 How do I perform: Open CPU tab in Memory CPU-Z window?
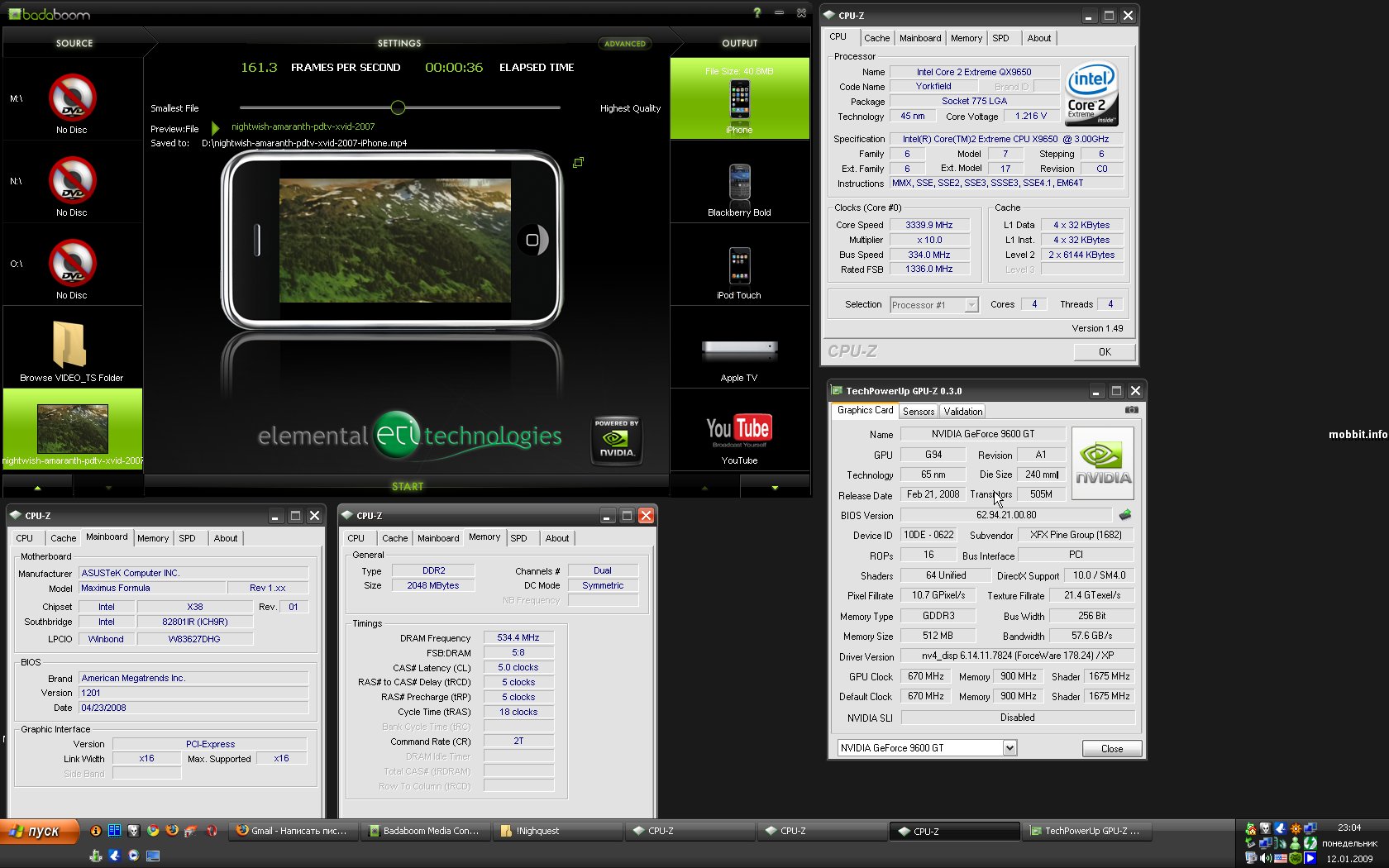[x=356, y=538]
